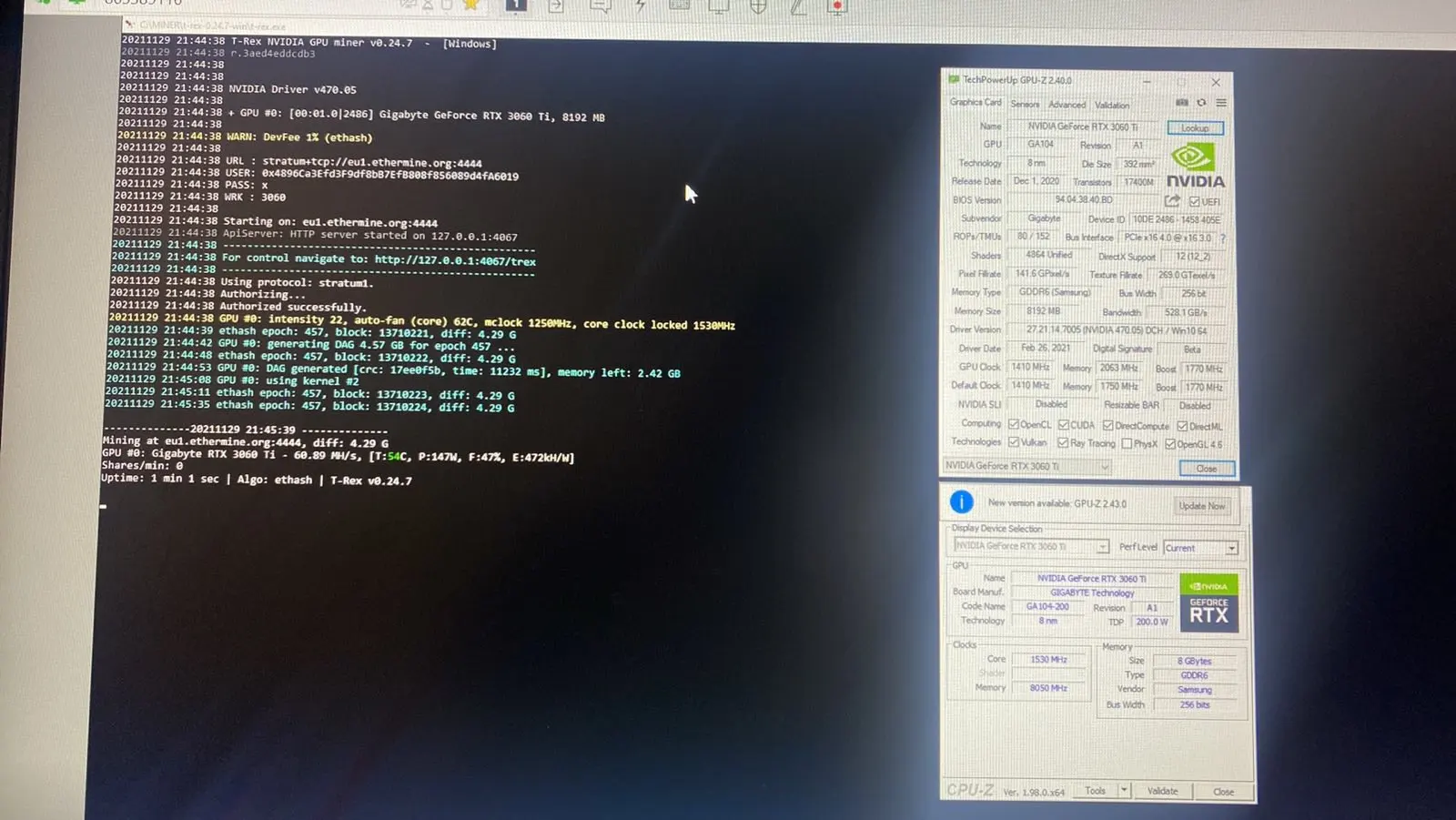The height and width of the screenshot is (820, 1456).
Task: Open the GPU-Z hamburger menu
Action: coord(1221,103)
